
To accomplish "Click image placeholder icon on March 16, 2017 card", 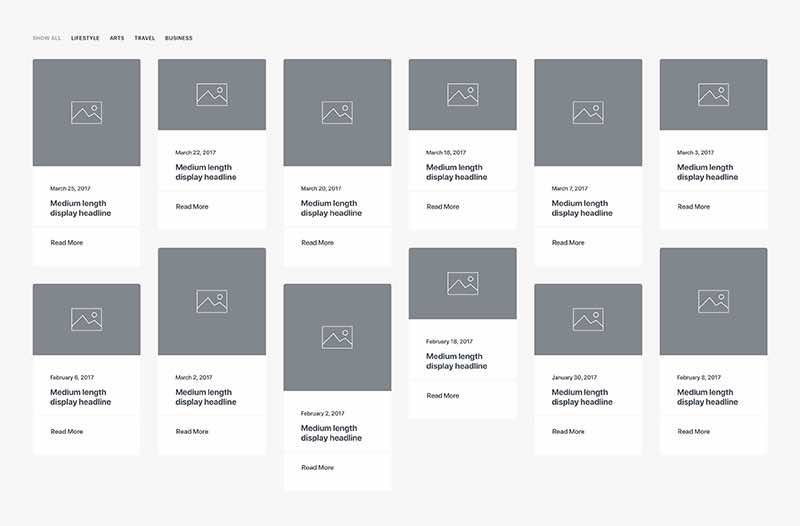I will (462, 95).
